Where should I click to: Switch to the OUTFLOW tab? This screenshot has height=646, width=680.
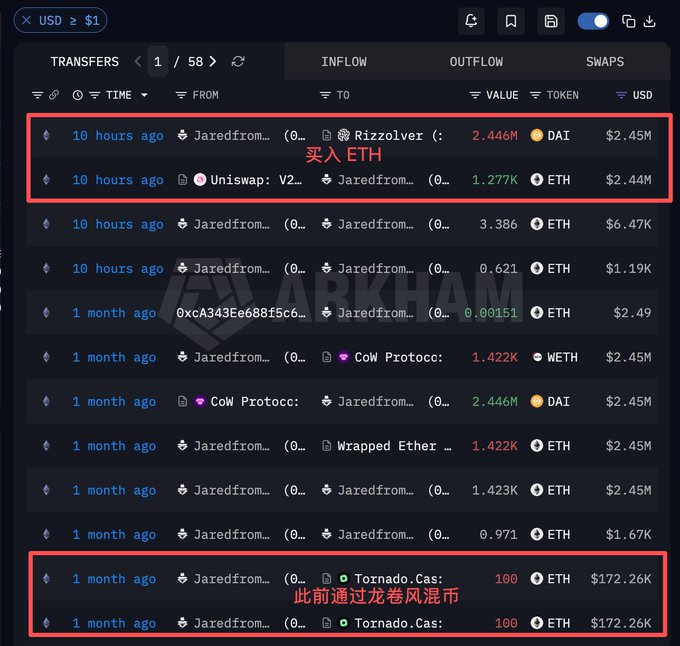[476, 62]
